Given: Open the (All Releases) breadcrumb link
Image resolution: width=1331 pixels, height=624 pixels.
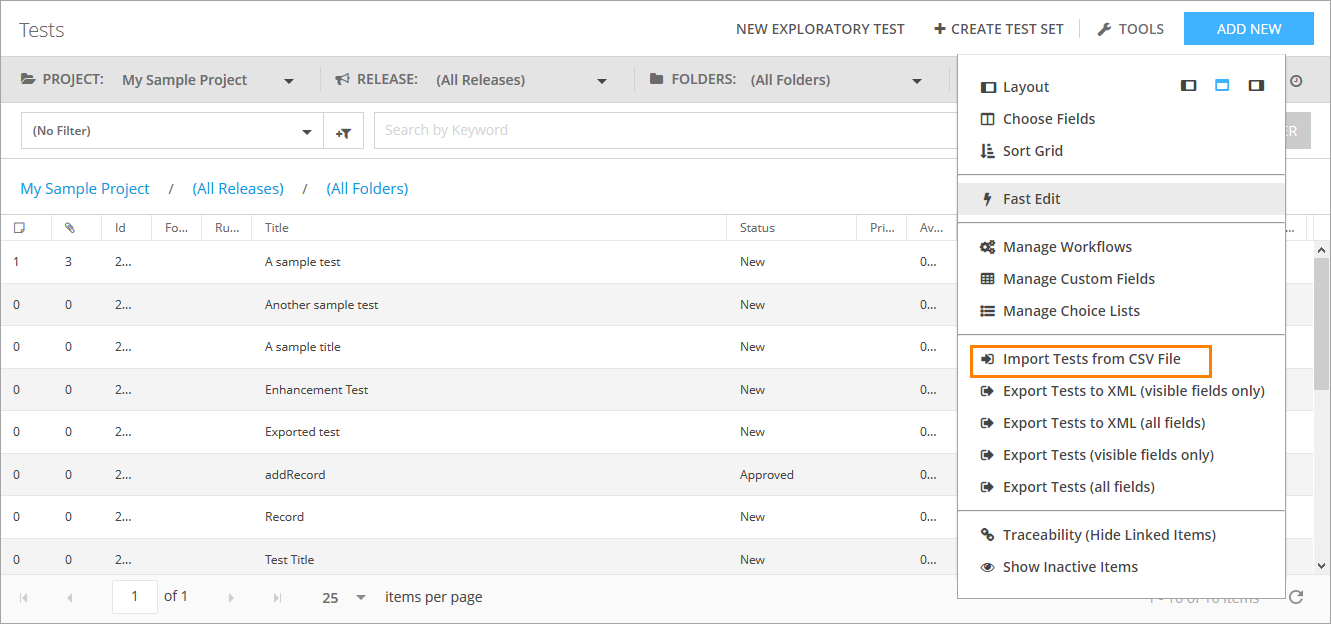Looking at the screenshot, I should pos(238,189).
